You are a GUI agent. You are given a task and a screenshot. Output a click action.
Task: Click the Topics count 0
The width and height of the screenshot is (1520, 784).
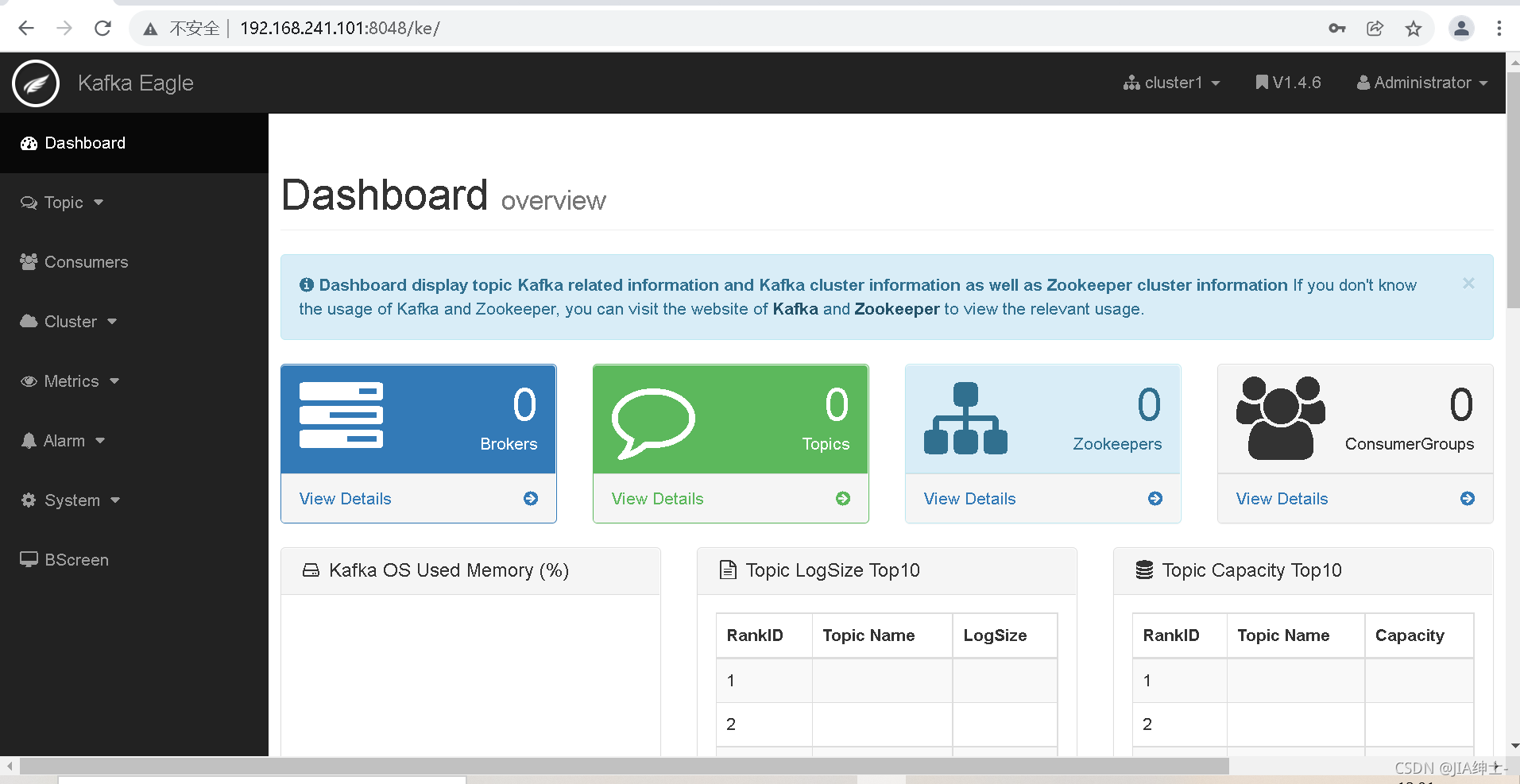pos(837,405)
